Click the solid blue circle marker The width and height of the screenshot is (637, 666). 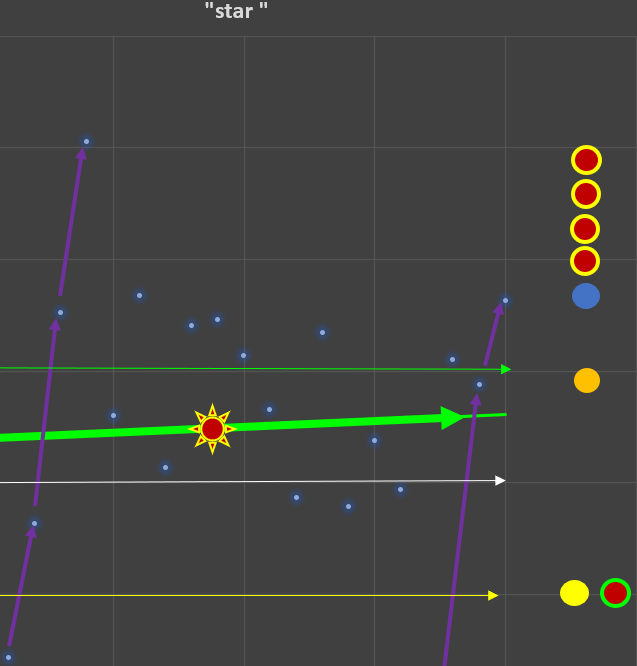(x=586, y=296)
